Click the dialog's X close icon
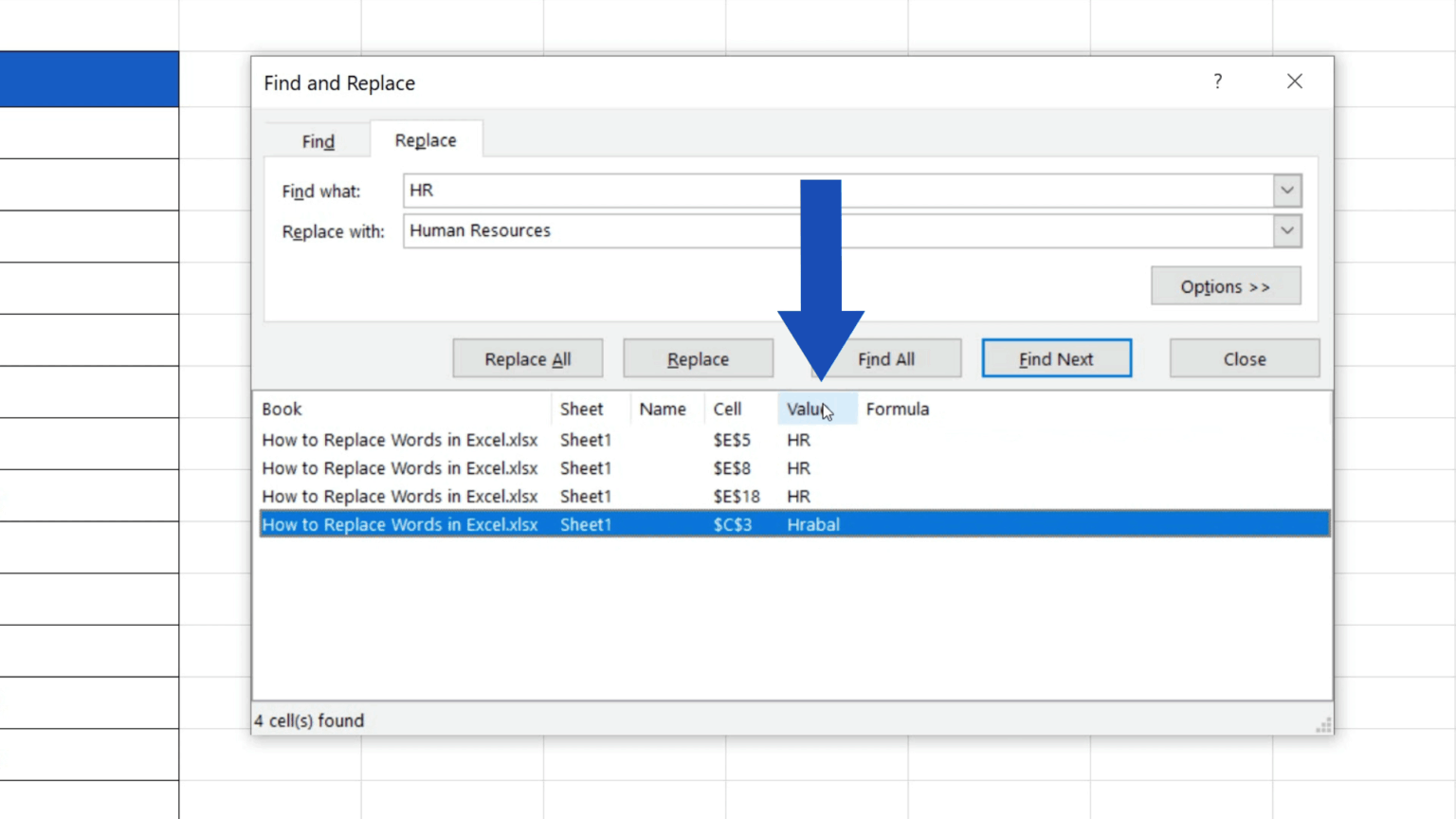Image resolution: width=1456 pixels, height=819 pixels. pyautogui.click(x=1295, y=82)
